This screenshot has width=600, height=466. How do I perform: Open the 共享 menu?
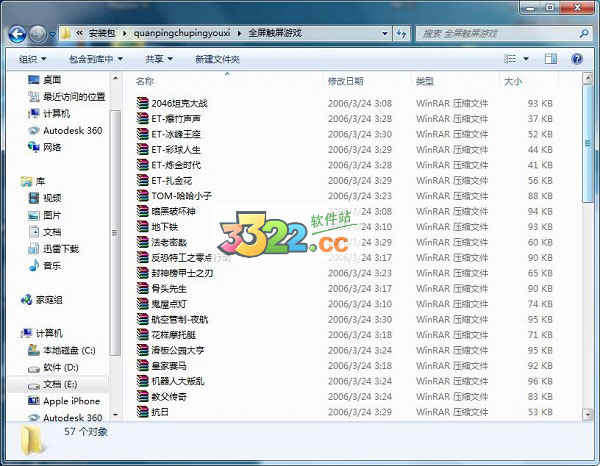click(159, 59)
